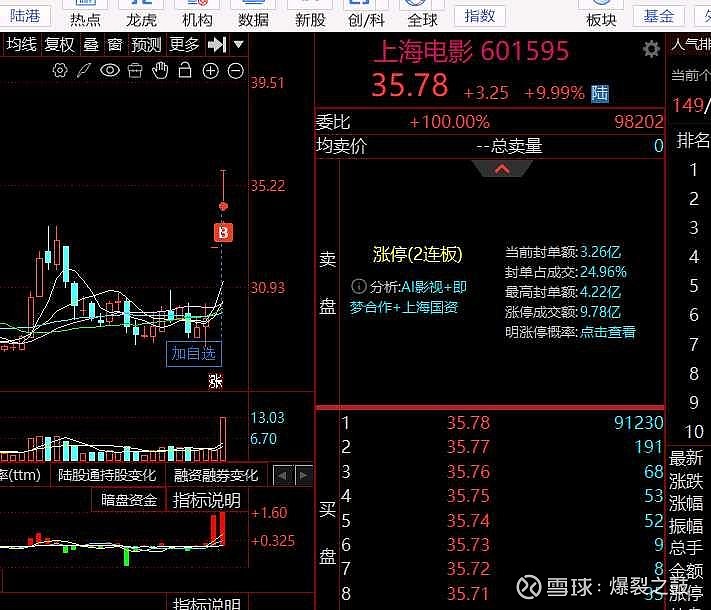Viewport: 711px width, 610px height.
Task: Open the chart settings gear icon
Action: coord(60,71)
